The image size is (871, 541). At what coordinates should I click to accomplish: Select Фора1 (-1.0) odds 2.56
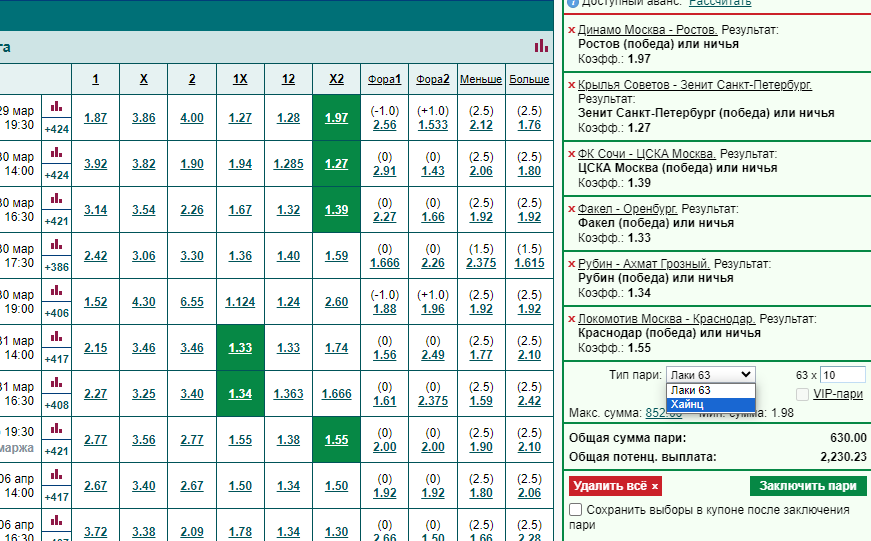coord(384,125)
